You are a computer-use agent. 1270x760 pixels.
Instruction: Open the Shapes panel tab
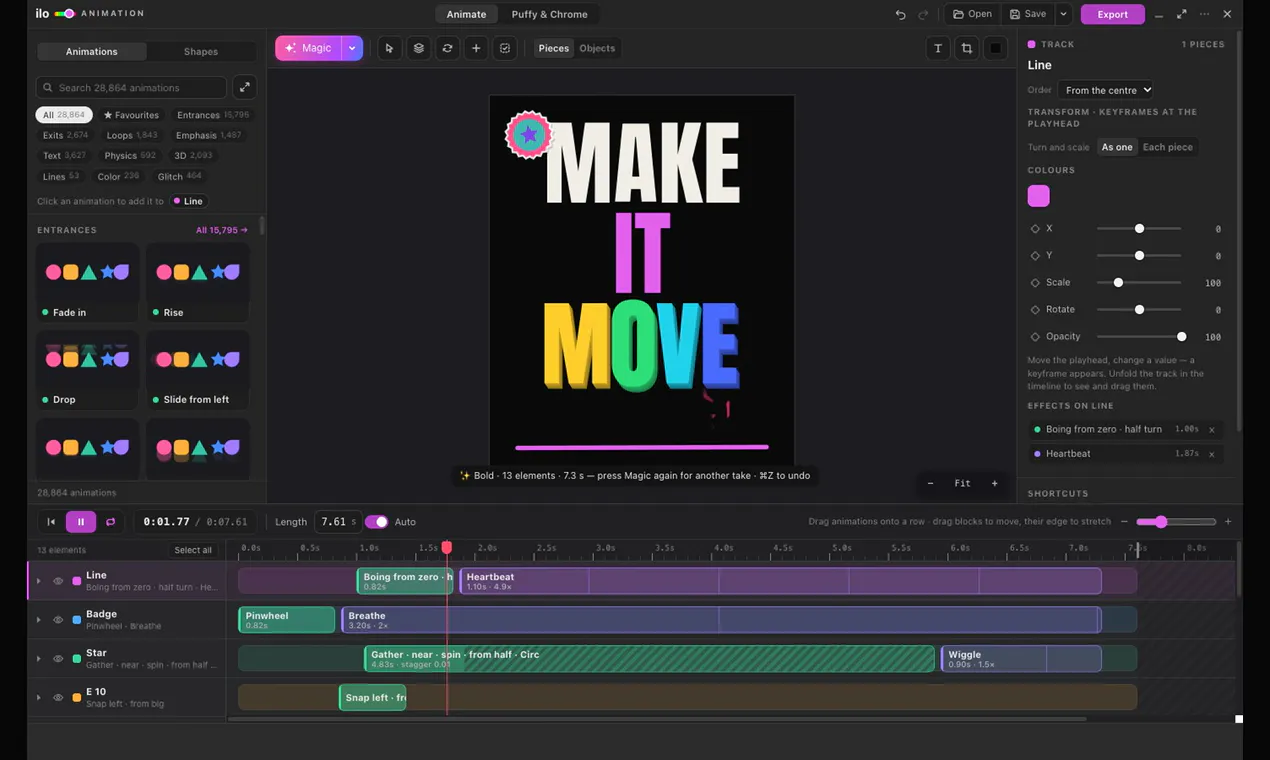tap(201, 51)
